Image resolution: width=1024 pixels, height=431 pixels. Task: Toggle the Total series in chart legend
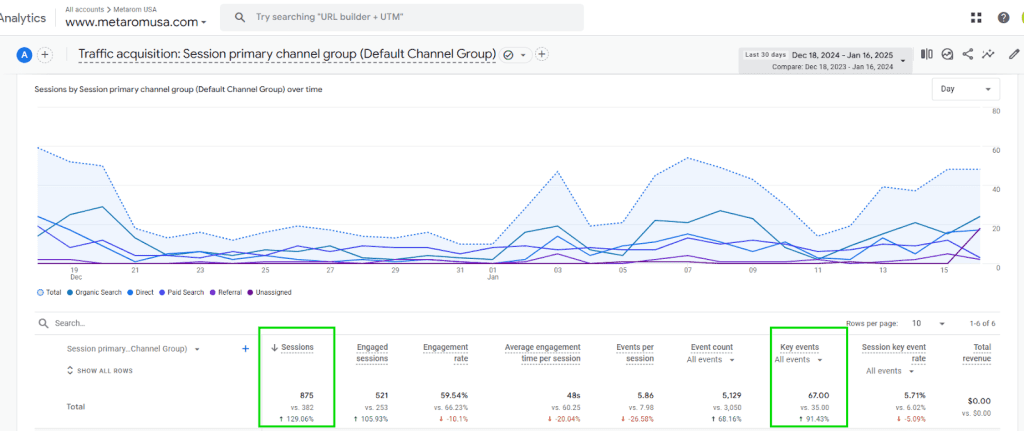49,293
